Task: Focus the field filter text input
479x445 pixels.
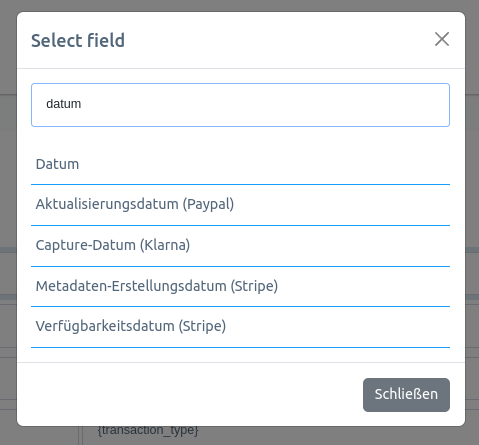Action: click(x=240, y=105)
